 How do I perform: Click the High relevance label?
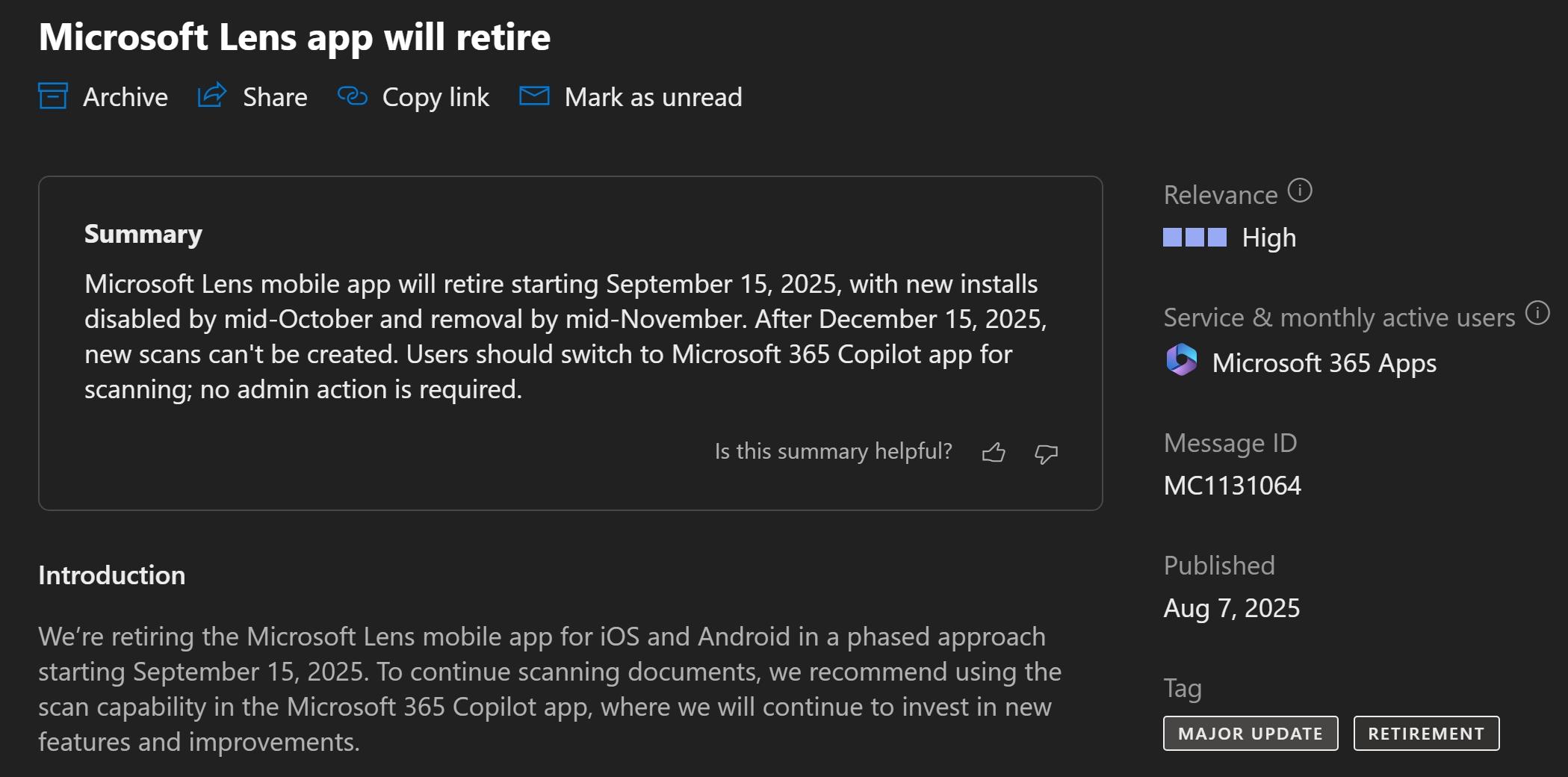(1268, 238)
